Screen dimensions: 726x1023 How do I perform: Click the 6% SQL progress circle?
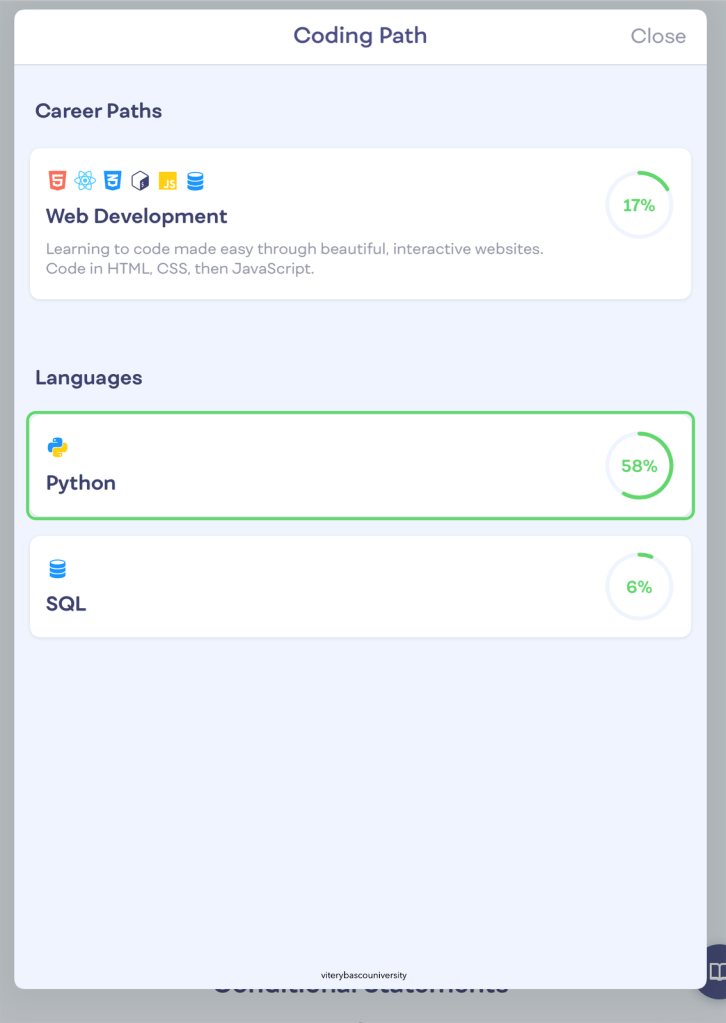click(639, 587)
